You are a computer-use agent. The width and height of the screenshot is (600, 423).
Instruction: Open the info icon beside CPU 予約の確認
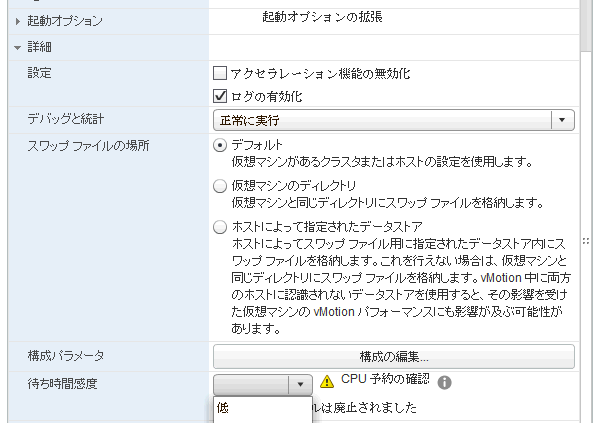(x=444, y=382)
